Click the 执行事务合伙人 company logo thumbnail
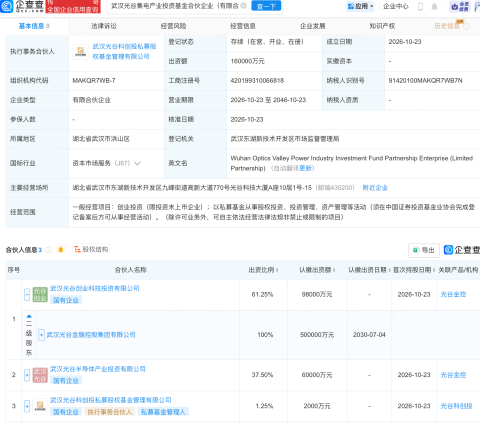Screen dimensions: 480x426 coord(80,52)
